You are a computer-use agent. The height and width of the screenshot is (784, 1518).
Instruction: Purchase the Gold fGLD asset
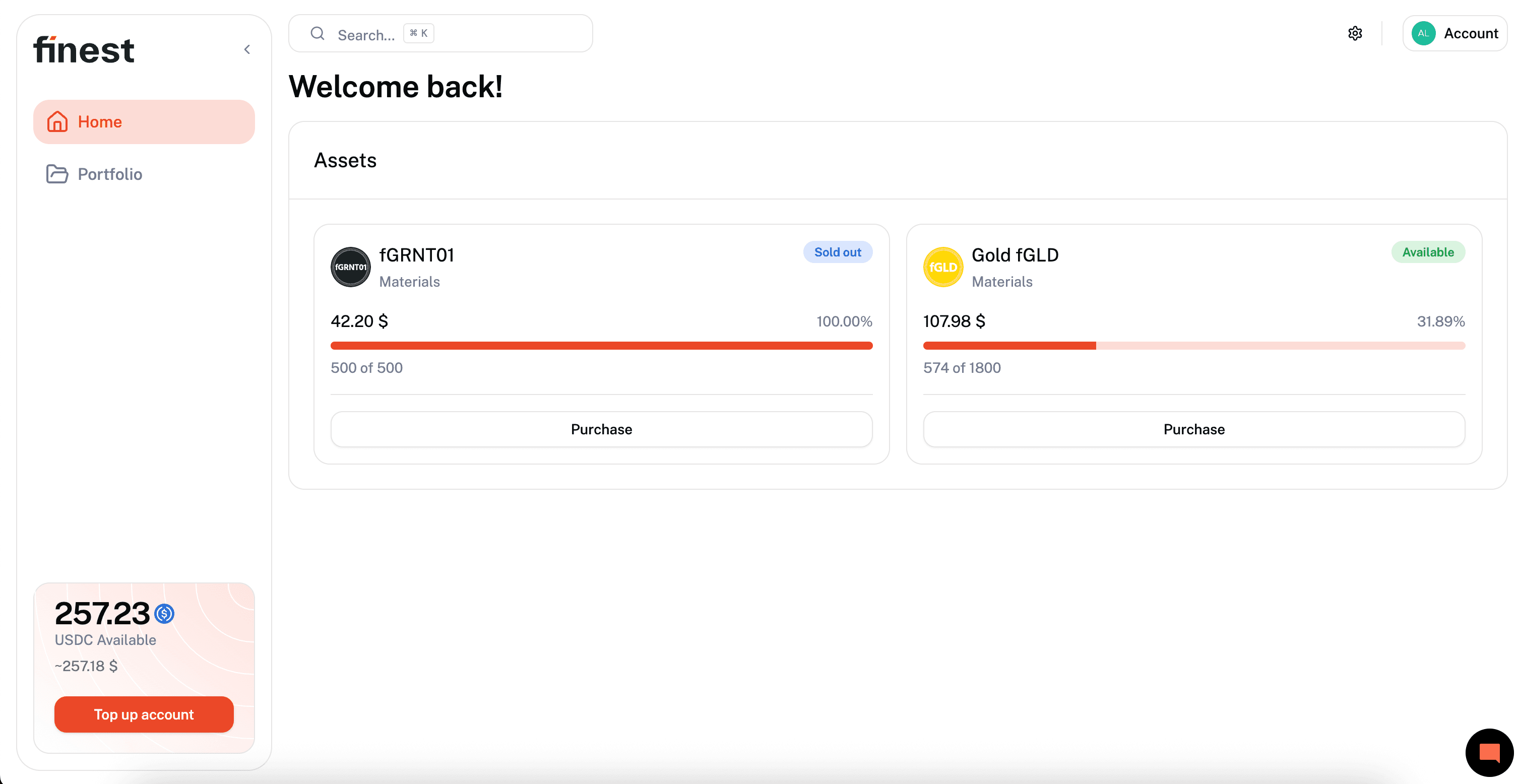tap(1194, 429)
